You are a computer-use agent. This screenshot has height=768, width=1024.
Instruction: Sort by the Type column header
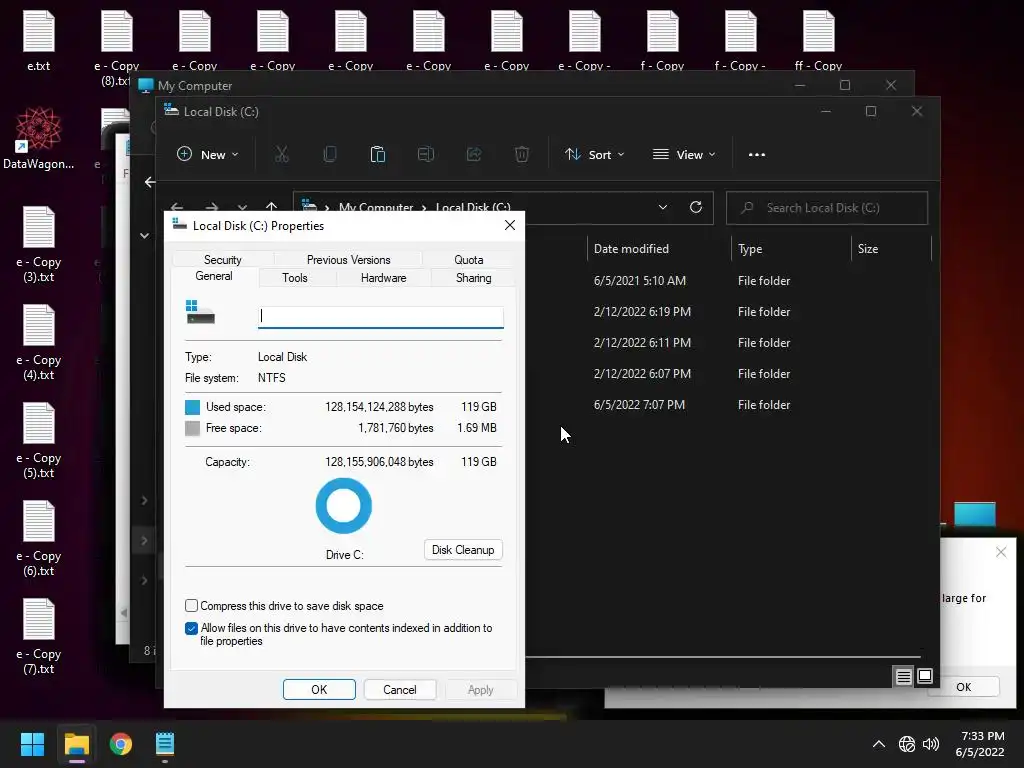pyautogui.click(x=790, y=249)
